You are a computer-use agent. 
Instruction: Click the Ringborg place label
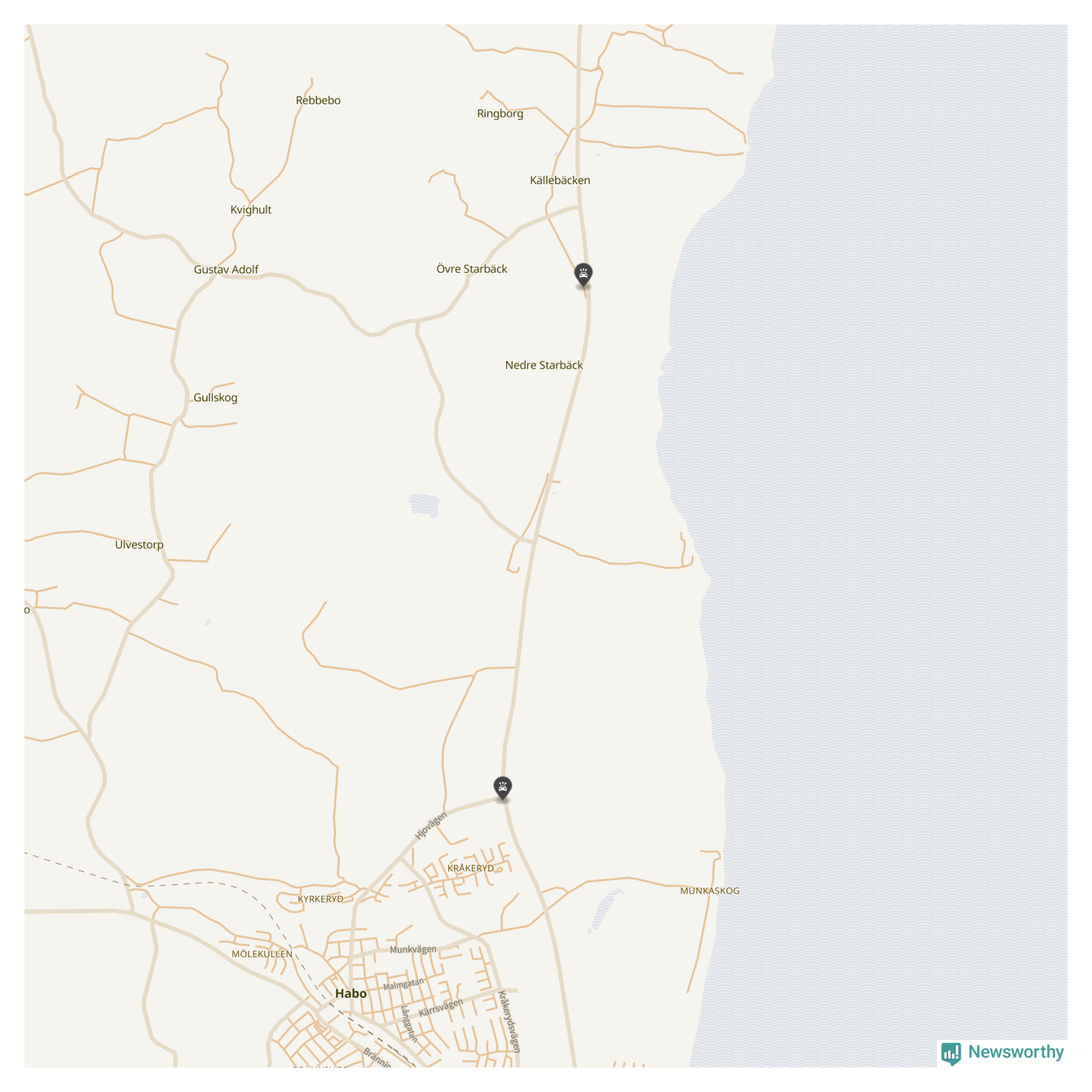[500, 114]
